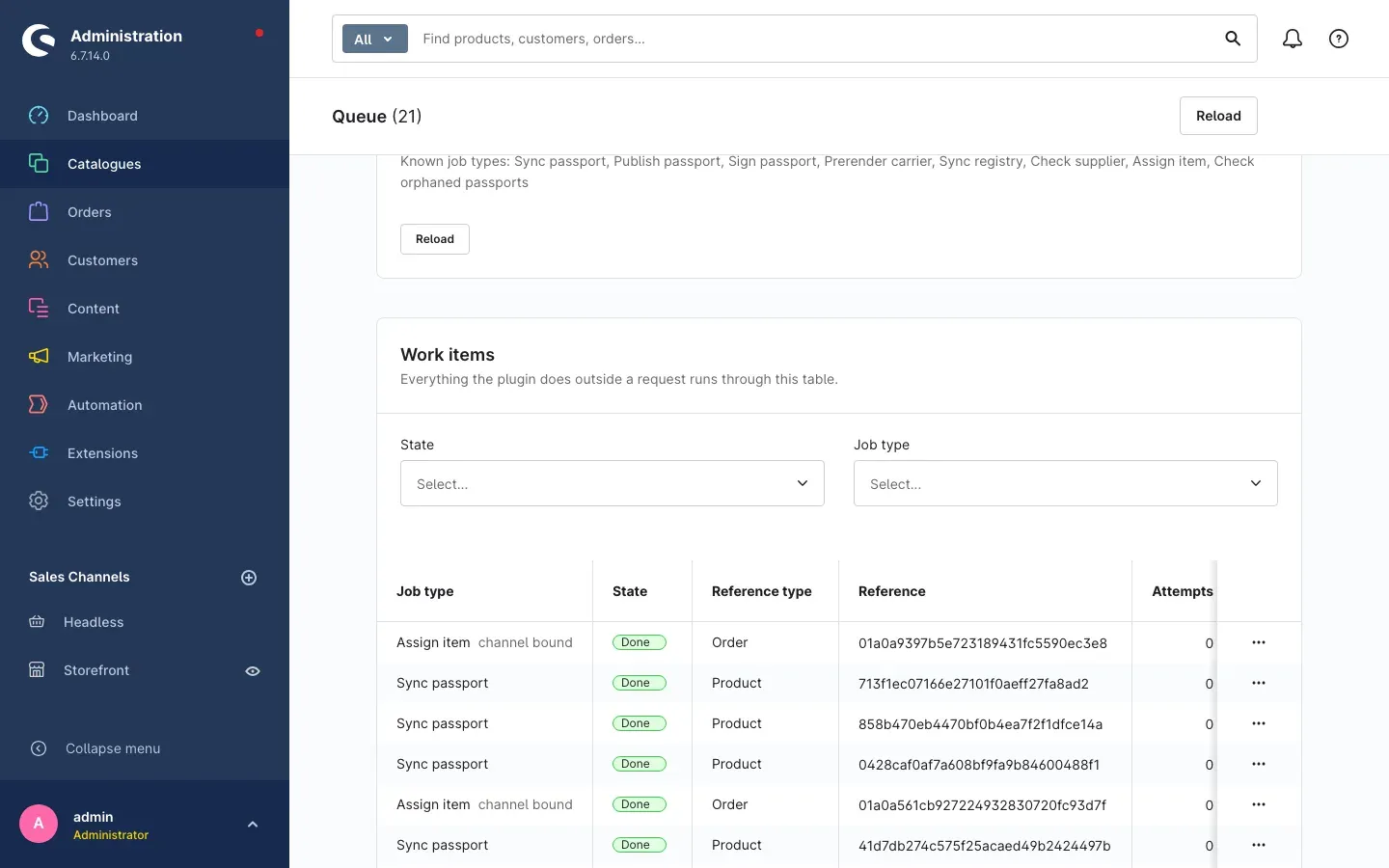Screen dimensions: 1389x868
Task: Add a new sales channel
Action: click(x=249, y=578)
